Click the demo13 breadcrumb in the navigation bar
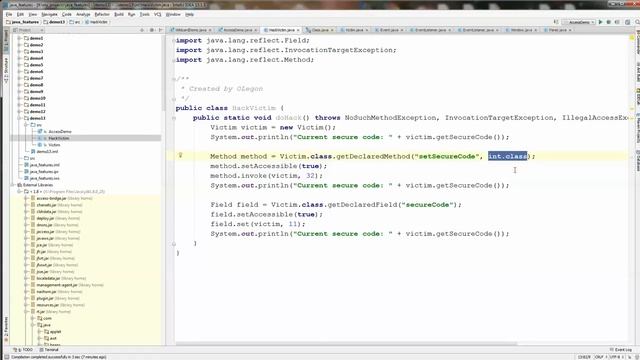Screen dimensions: 640x360 54,22
